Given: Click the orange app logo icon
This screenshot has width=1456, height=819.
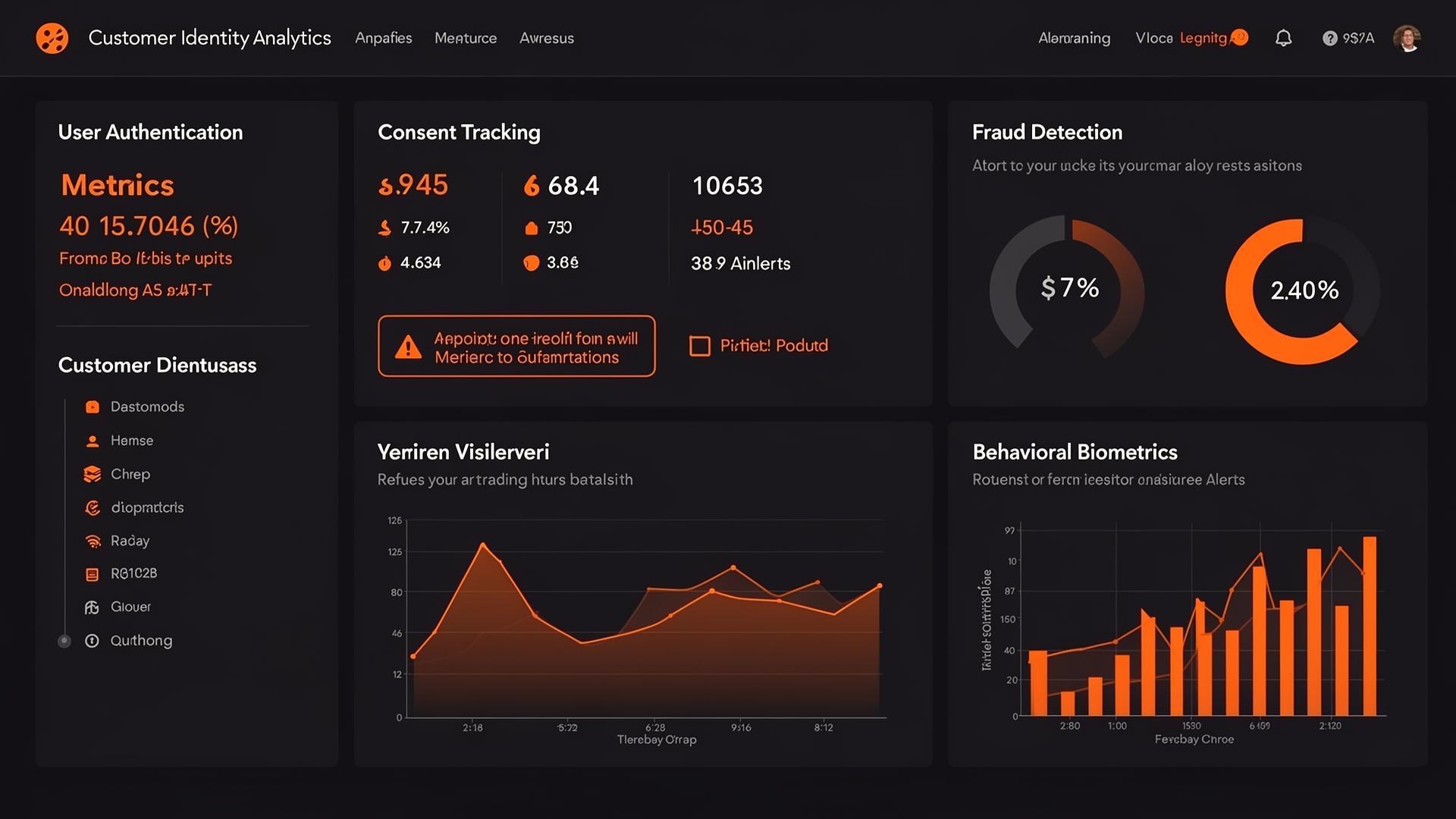Looking at the screenshot, I should coord(52,38).
